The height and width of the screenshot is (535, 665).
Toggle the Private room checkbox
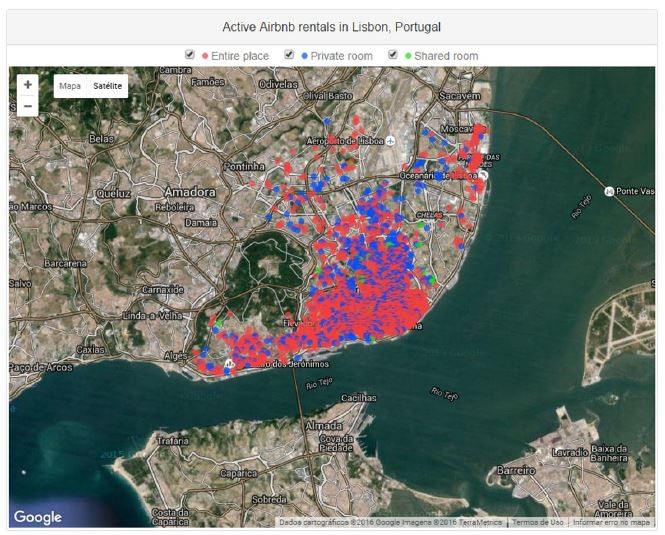(x=289, y=55)
